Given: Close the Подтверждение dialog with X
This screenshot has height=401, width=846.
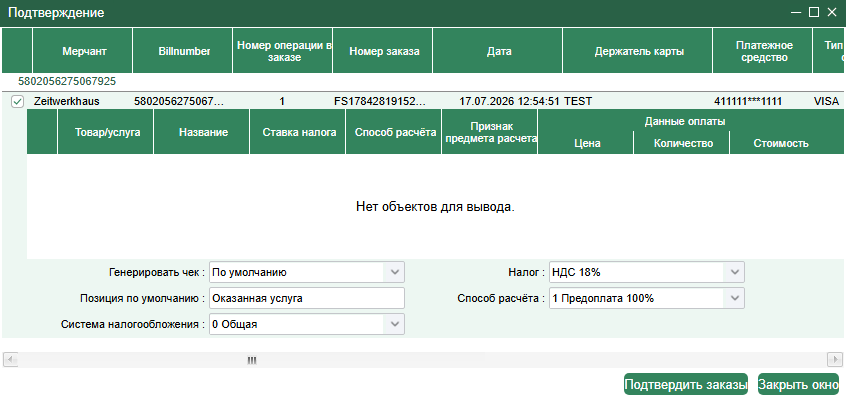Looking at the screenshot, I should [x=832, y=12].
